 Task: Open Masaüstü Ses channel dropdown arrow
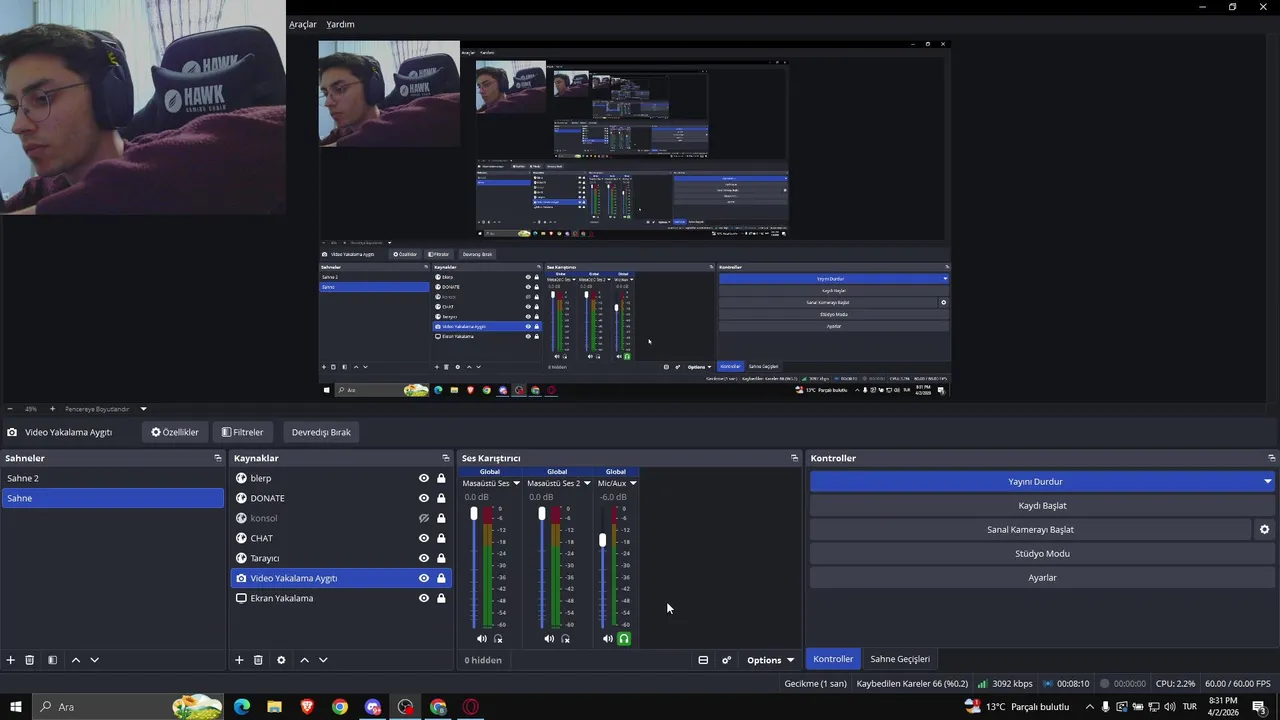click(x=516, y=483)
